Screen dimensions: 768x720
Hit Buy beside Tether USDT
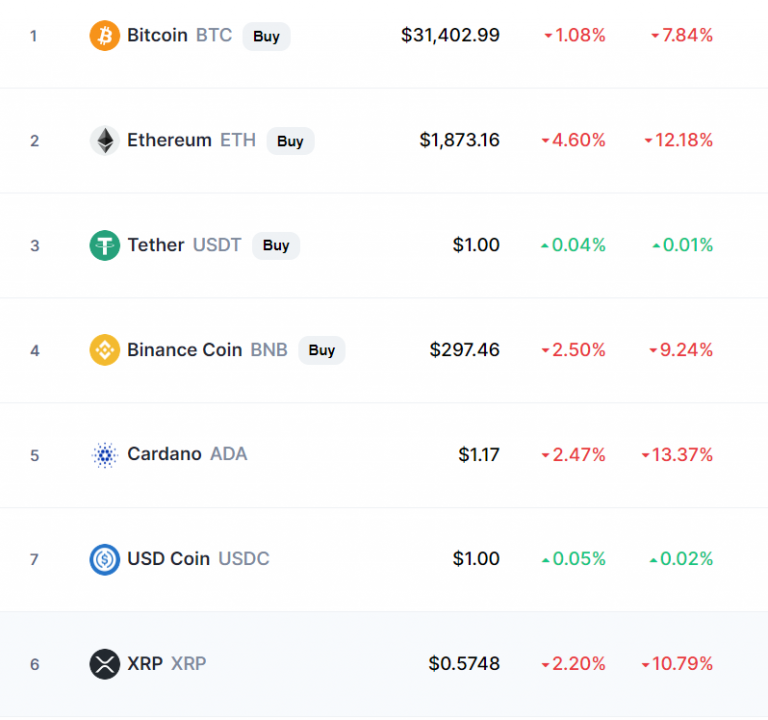[276, 245]
